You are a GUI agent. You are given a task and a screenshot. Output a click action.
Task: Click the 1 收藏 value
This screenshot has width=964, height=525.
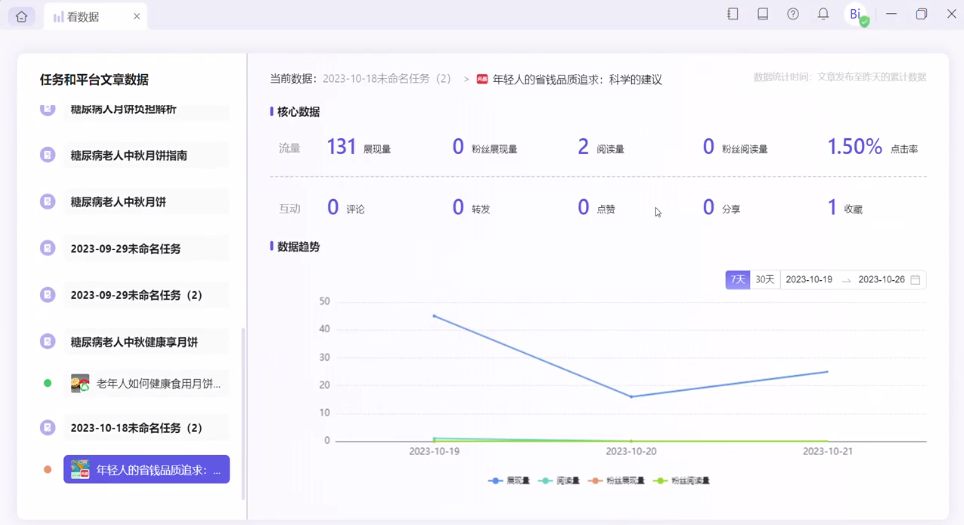click(x=832, y=207)
